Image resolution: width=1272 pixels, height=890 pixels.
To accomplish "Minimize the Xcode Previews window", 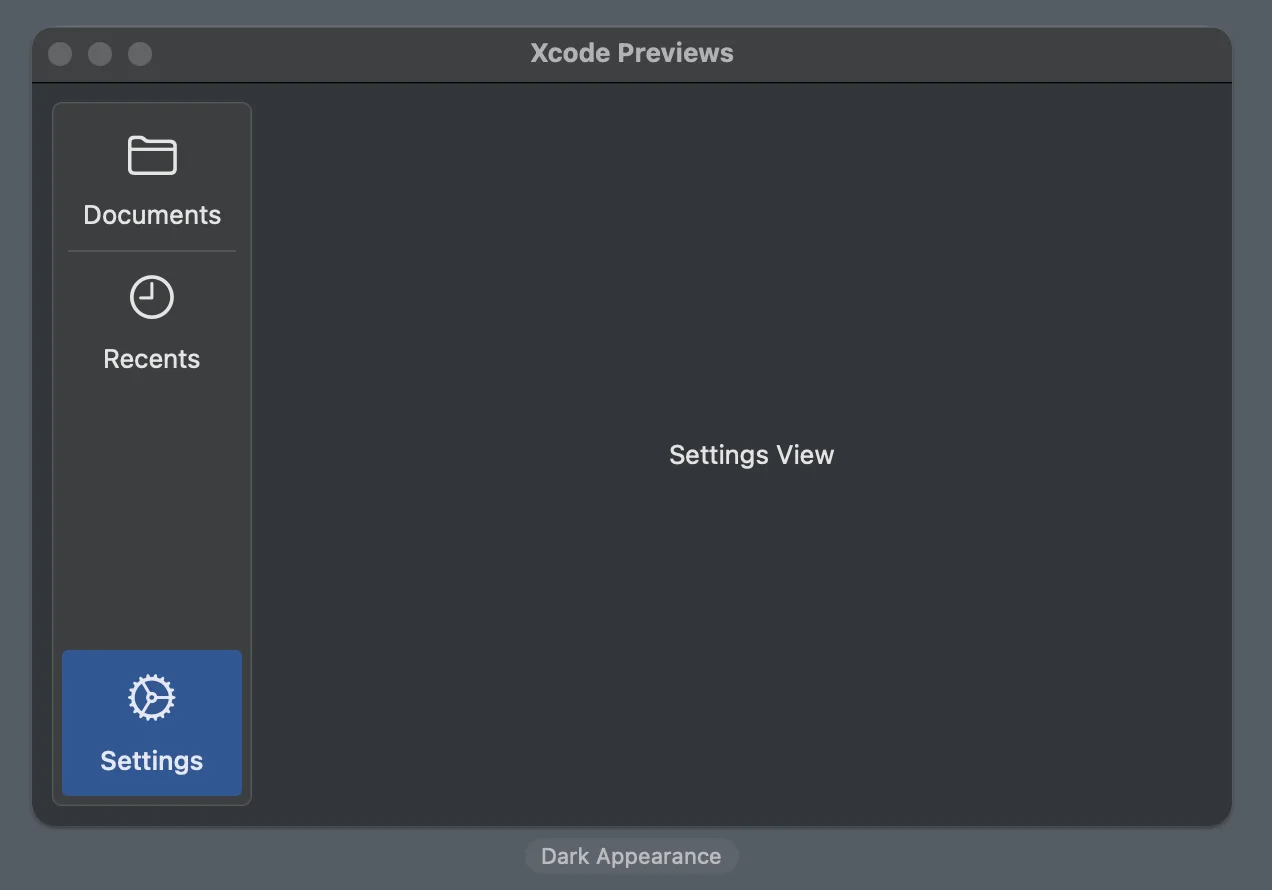I will click(100, 54).
